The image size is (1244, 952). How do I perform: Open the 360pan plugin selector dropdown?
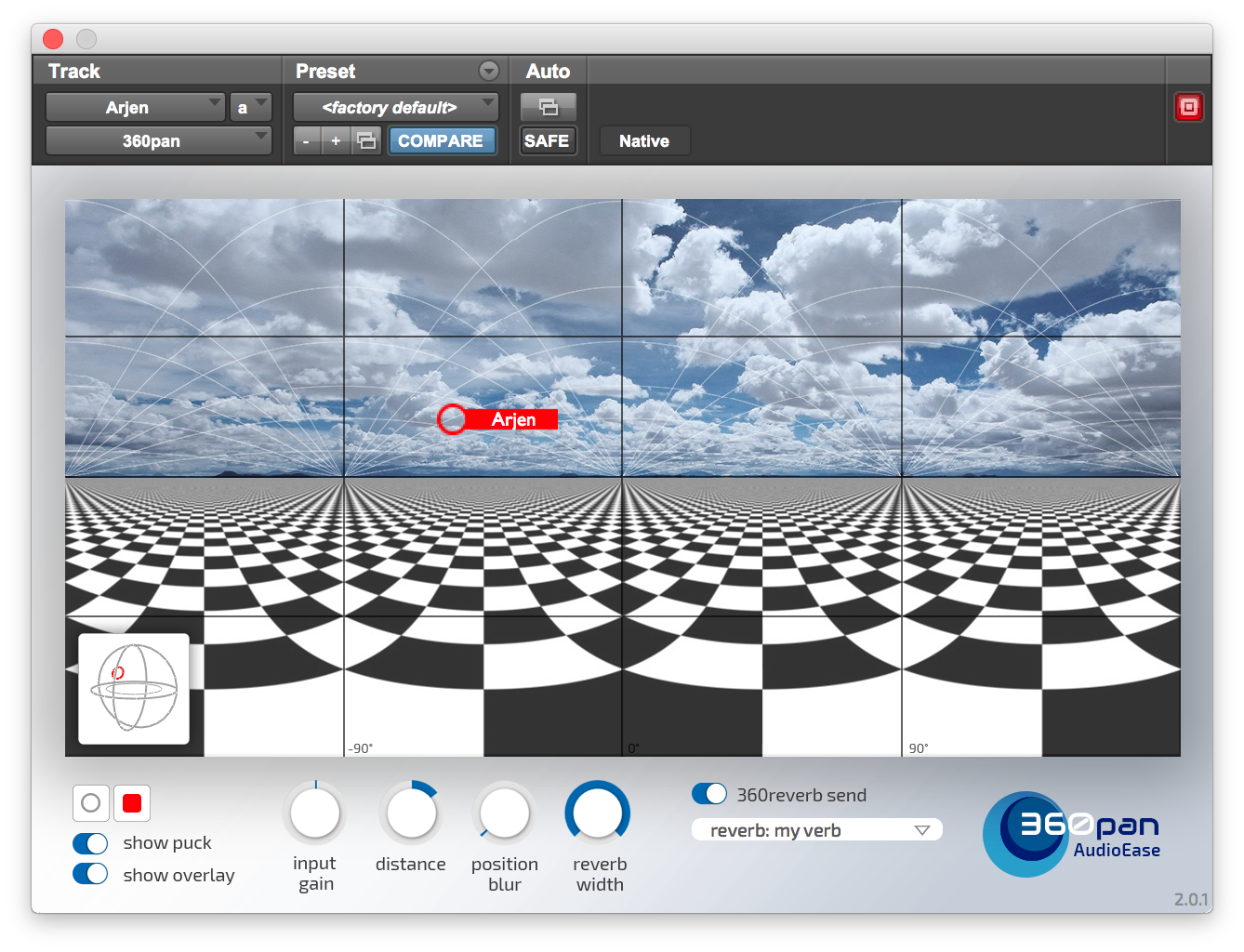click(158, 141)
